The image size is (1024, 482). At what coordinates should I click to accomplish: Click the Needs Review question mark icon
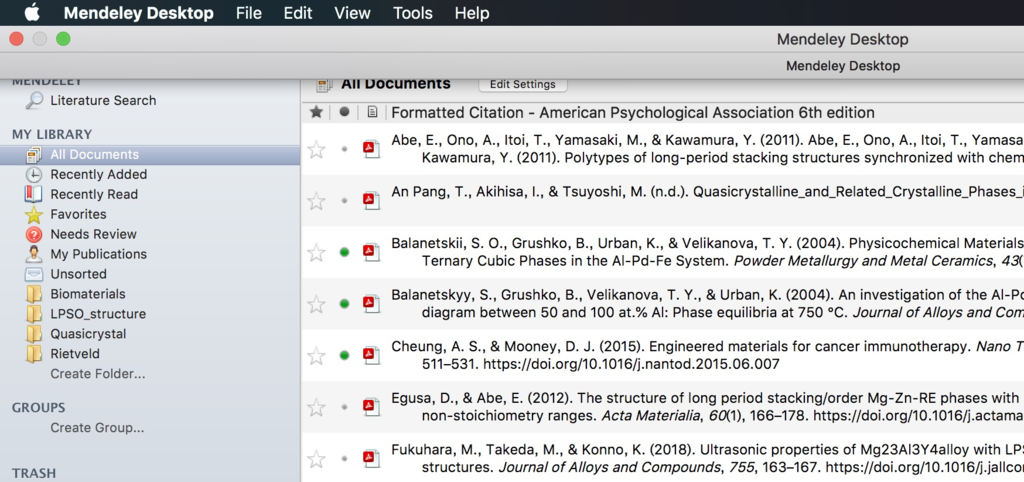[33, 234]
